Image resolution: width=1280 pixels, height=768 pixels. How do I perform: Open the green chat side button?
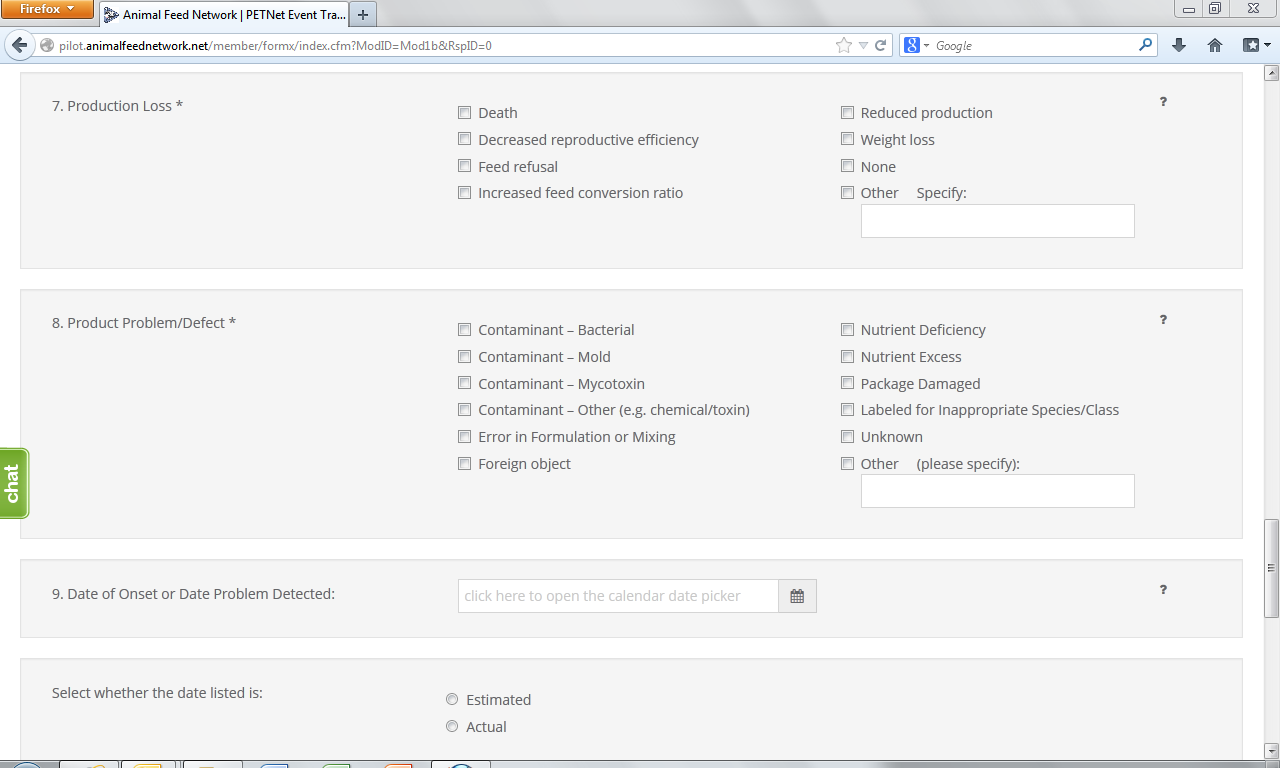13,483
